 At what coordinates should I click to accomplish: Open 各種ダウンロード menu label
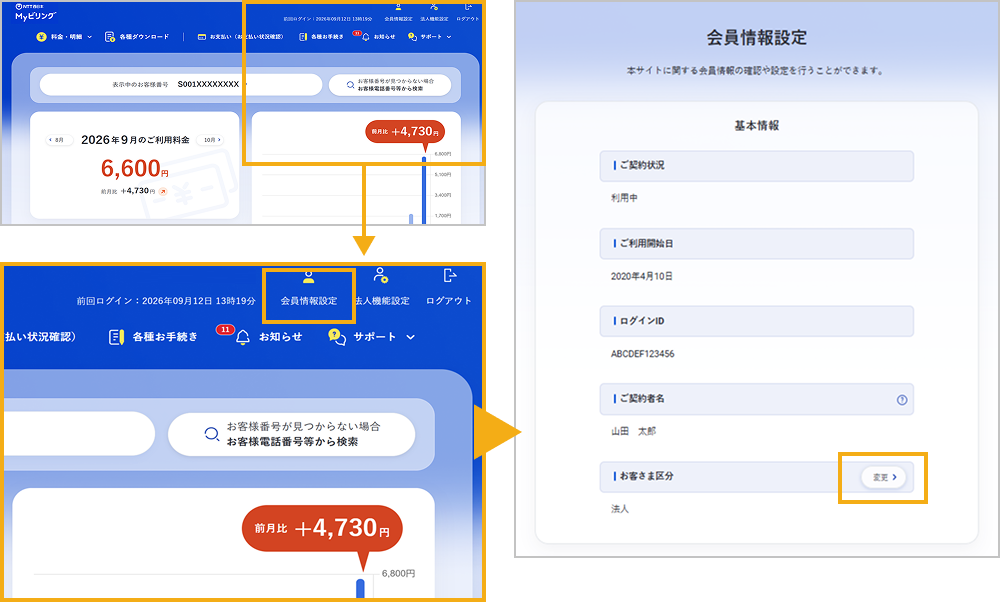[144, 37]
